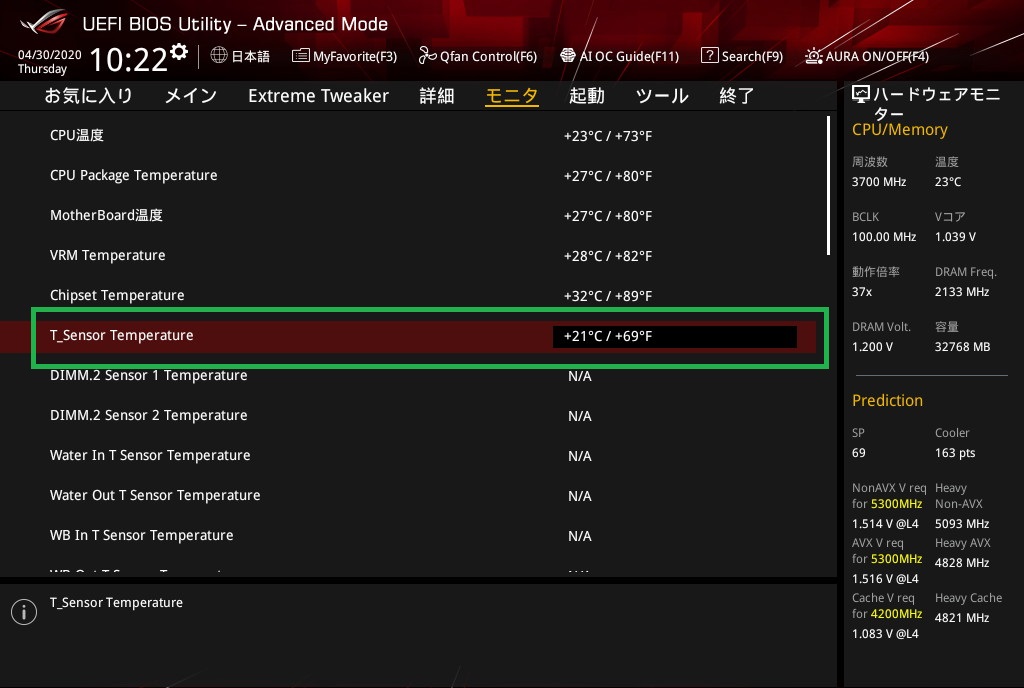Click the 1.083 V @L4 Cache value
1024x688 pixels.
(885, 634)
